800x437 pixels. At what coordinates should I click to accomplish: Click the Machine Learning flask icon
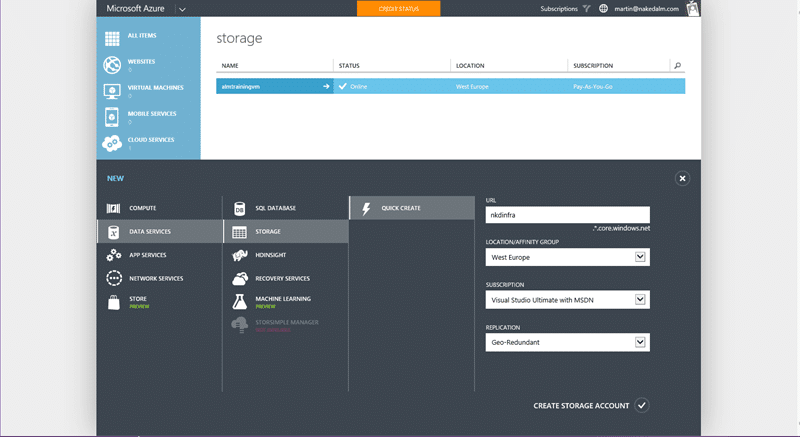239,301
